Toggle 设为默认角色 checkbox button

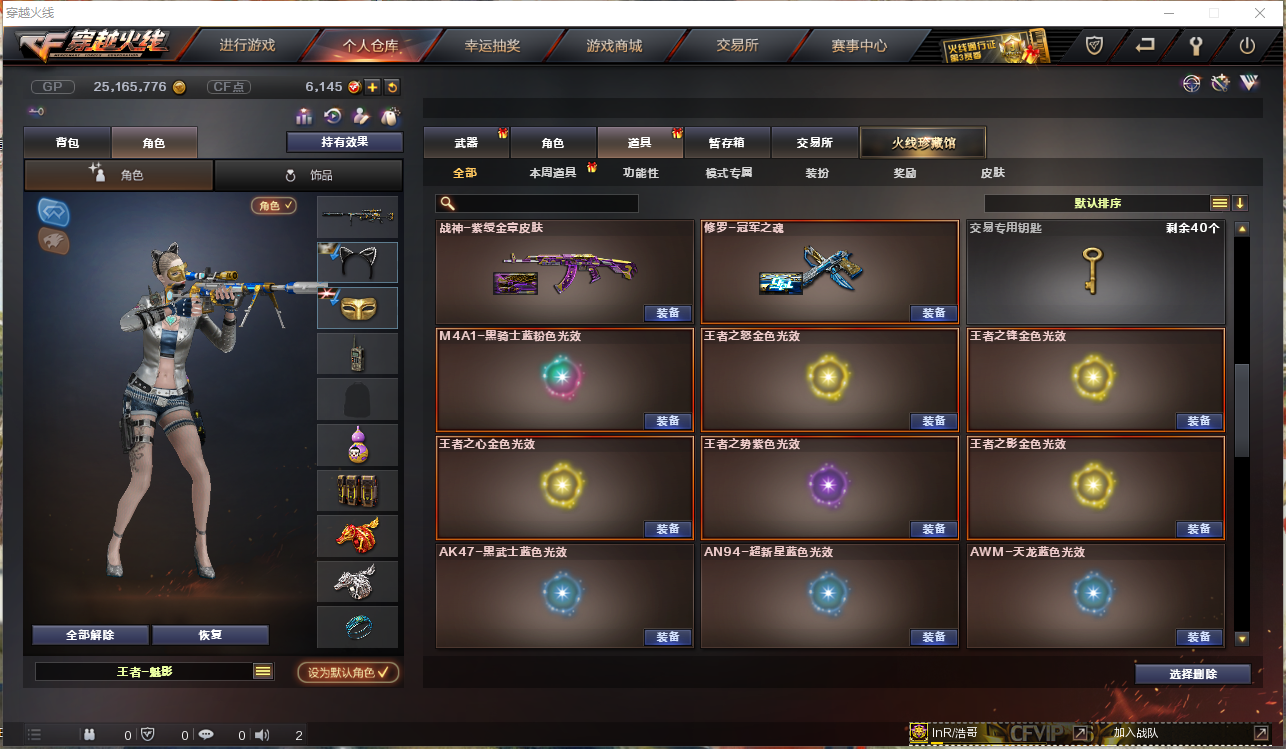click(x=348, y=672)
